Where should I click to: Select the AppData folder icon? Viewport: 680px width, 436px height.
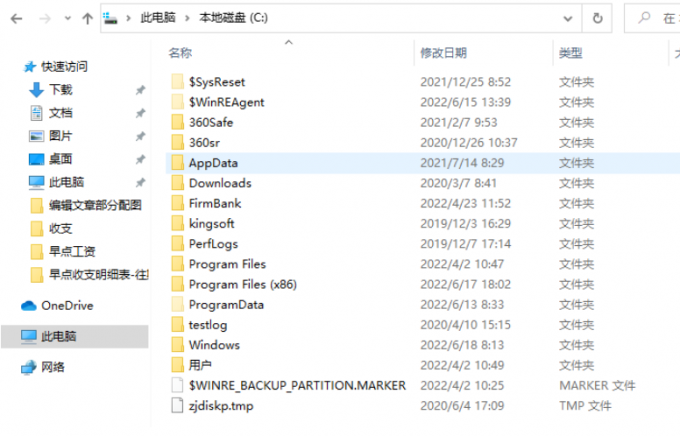point(177,163)
